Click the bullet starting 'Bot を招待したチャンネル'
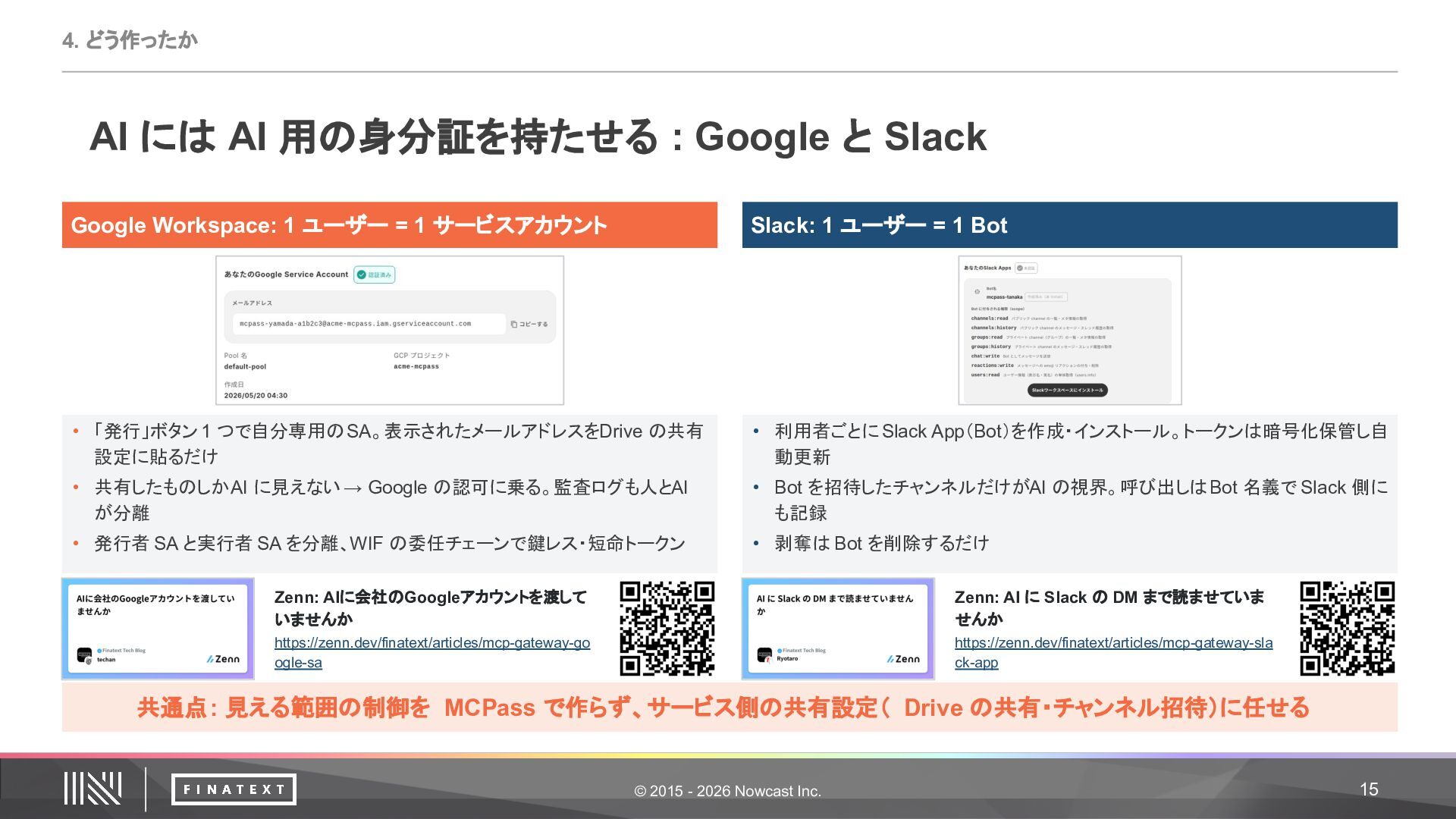The image size is (1456, 819). pos(1081,500)
